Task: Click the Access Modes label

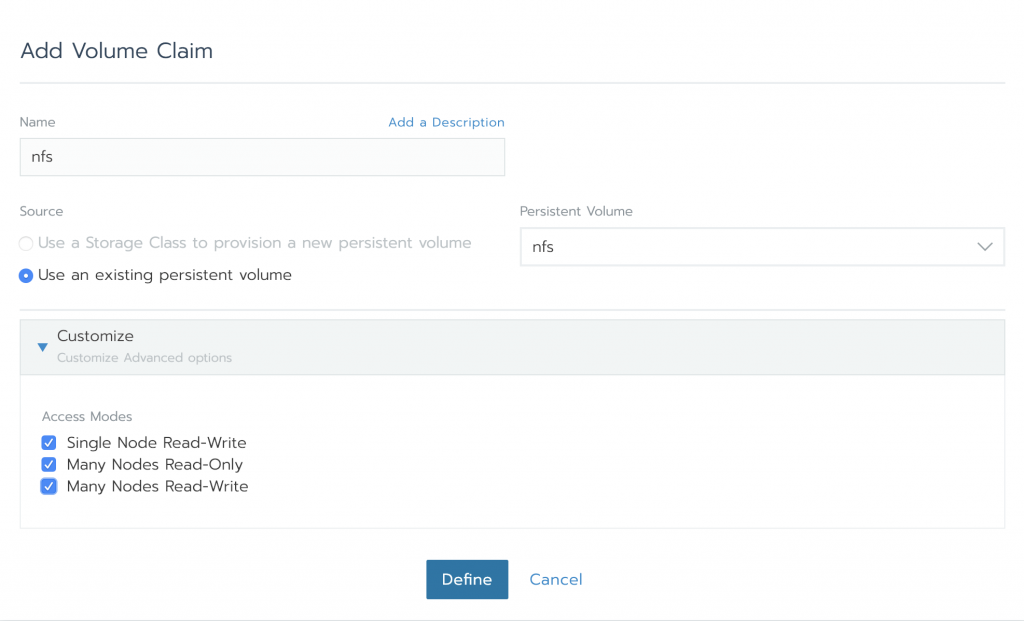Action: (x=87, y=417)
